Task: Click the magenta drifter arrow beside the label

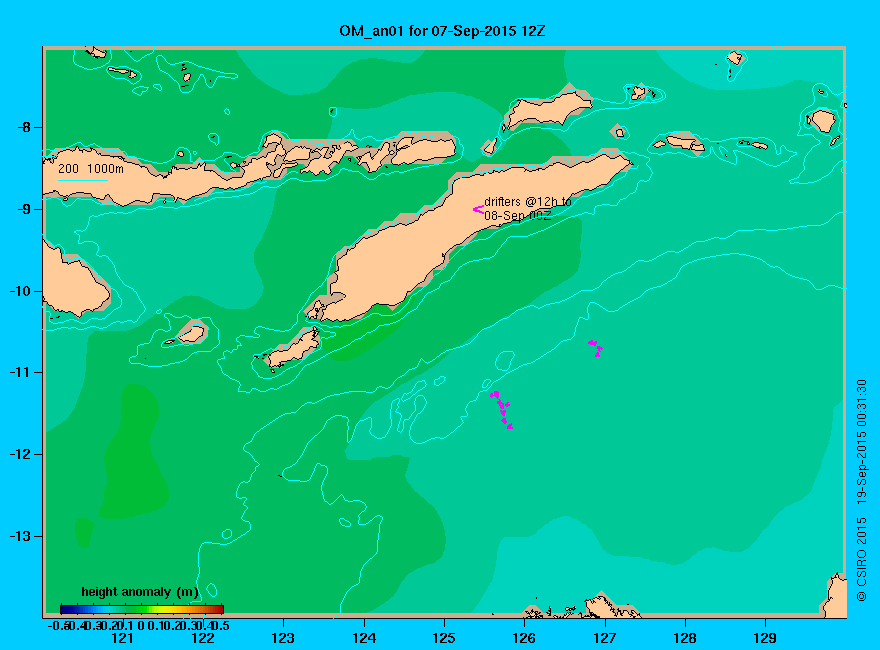Action: 478,209
